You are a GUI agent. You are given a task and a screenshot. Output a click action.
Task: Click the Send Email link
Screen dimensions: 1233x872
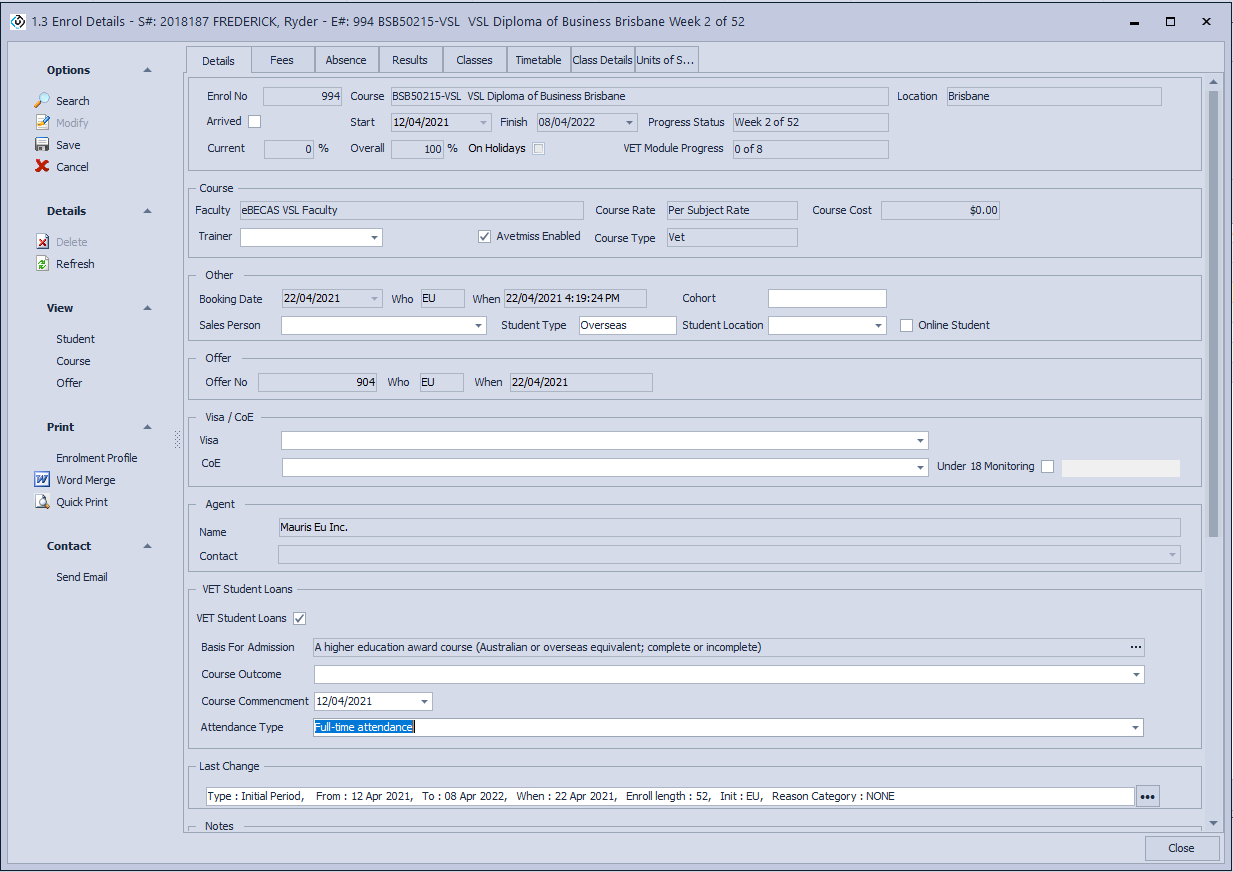coord(82,577)
